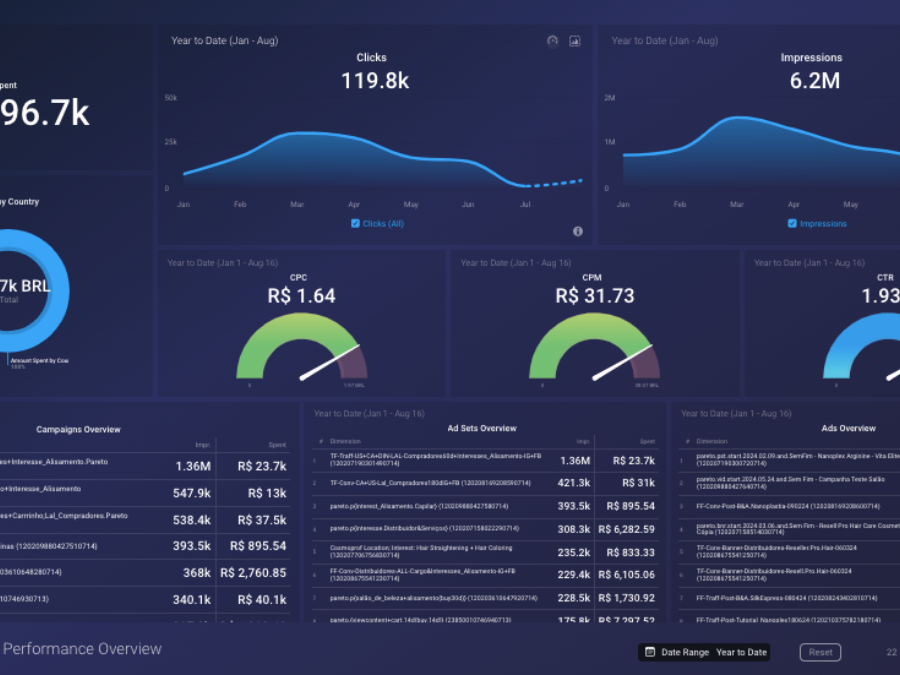The height and width of the screenshot is (675, 900).
Task: Uncheck the Clicks (All) legend checkbox
Action: [x=356, y=224]
